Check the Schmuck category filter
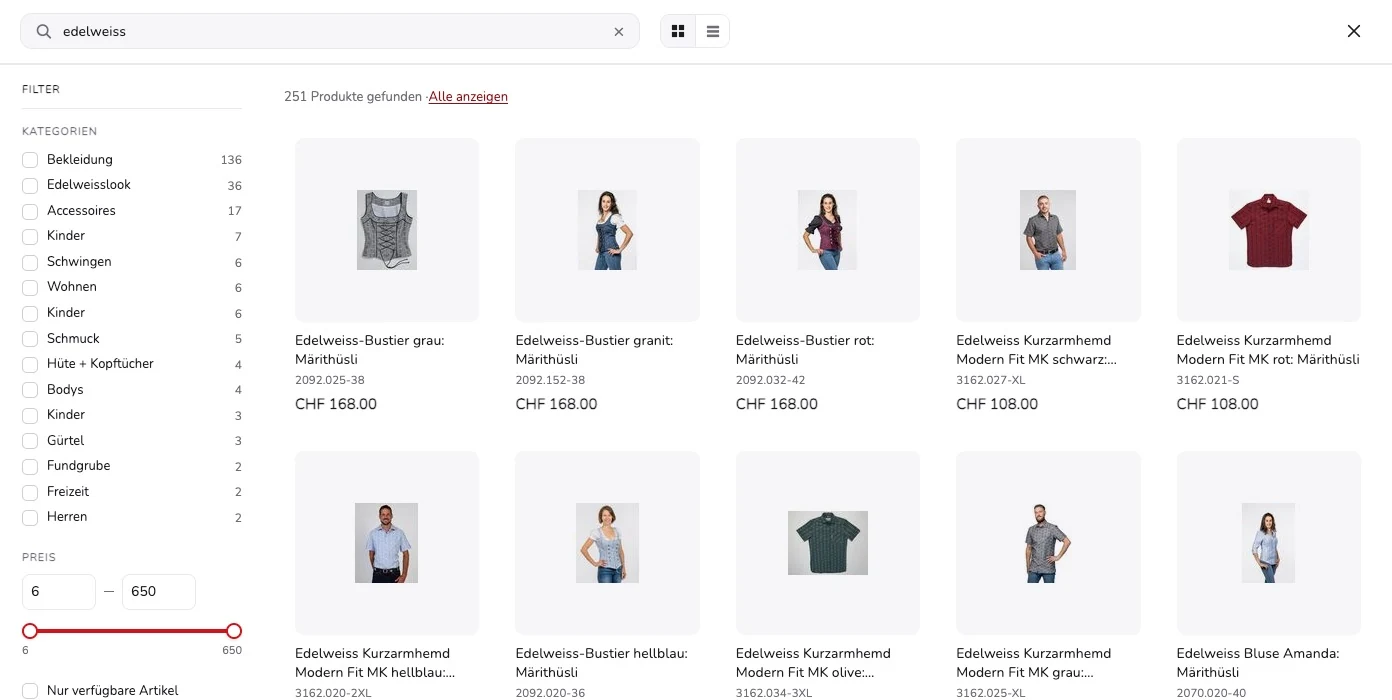Viewport: 1392px width, 700px height. pos(30,339)
